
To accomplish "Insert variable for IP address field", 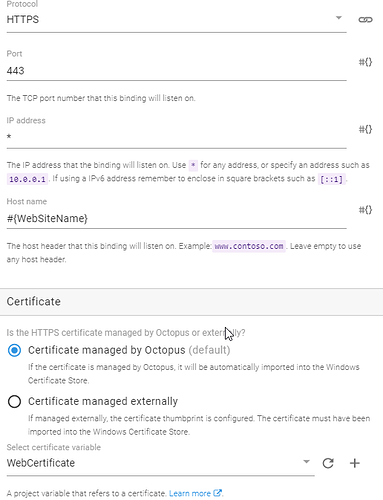I will pos(365,129).
